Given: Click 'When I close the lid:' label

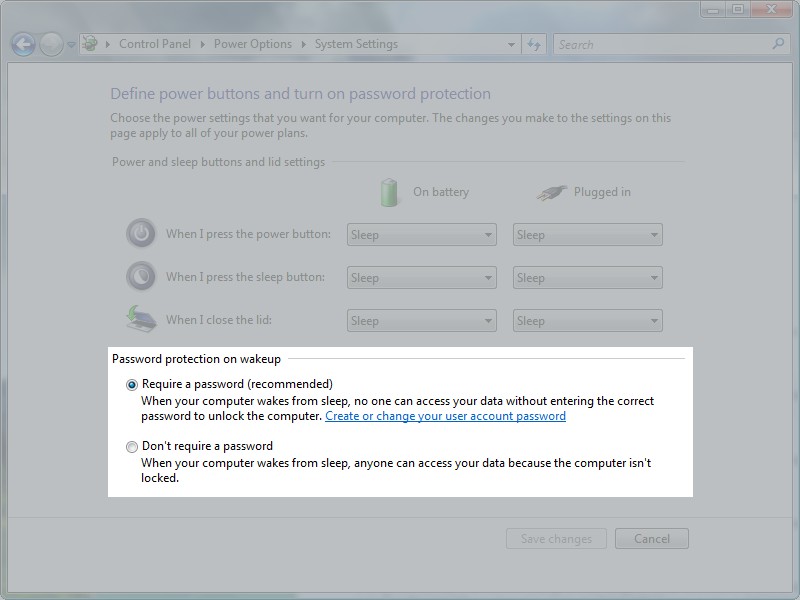Looking at the screenshot, I should pos(219,320).
